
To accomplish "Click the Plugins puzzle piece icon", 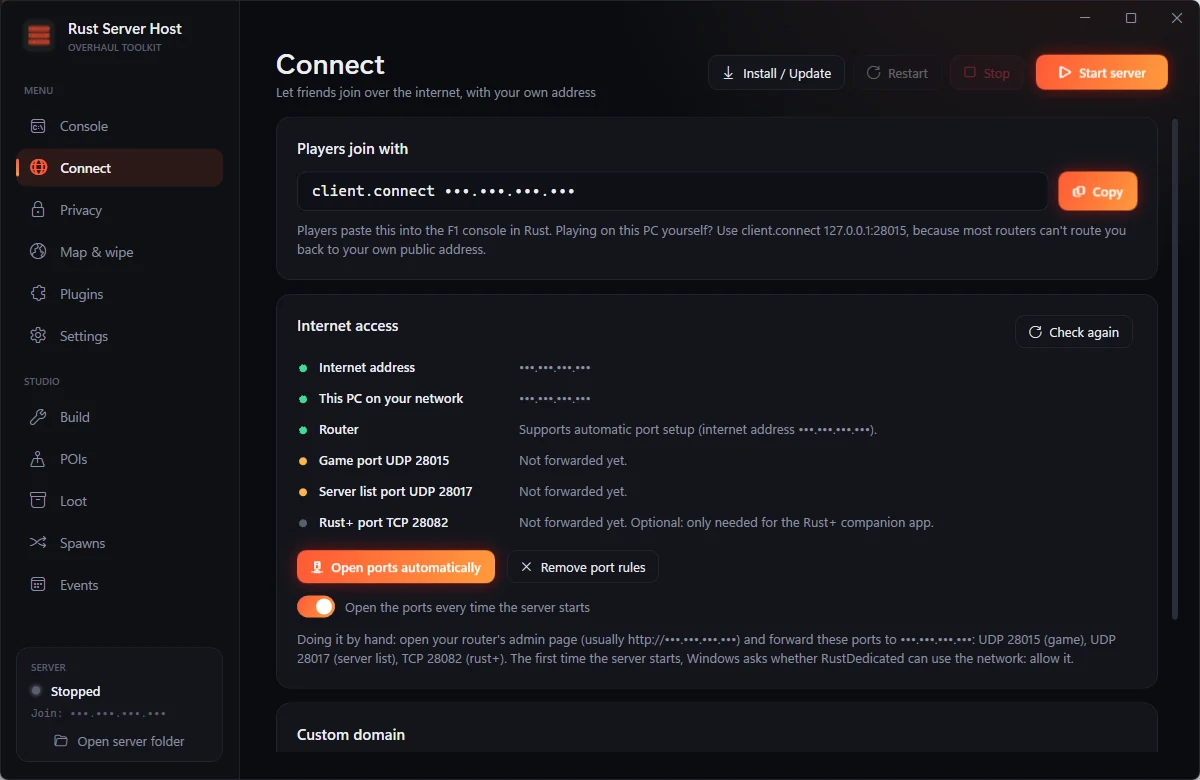I will pyautogui.click(x=38, y=294).
